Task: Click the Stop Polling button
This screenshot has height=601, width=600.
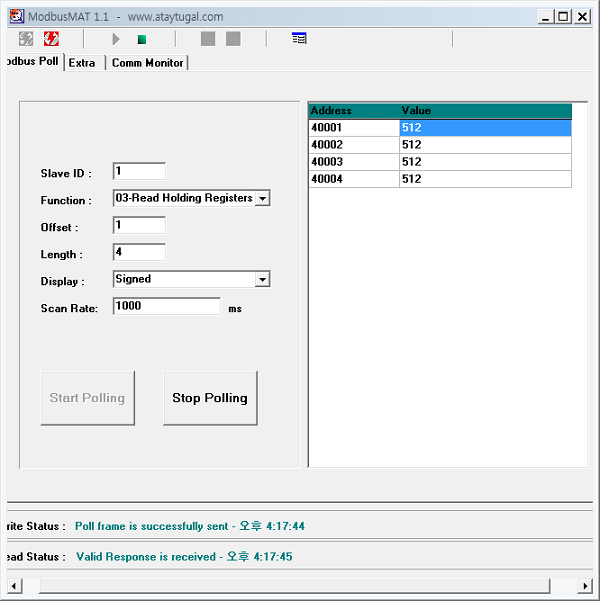Action: coord(210,398)
